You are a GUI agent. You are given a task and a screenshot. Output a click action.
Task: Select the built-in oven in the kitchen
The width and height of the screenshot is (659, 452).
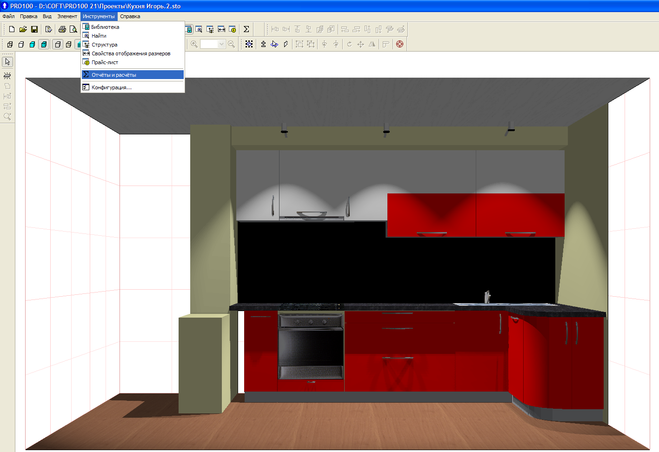point(311,346)
